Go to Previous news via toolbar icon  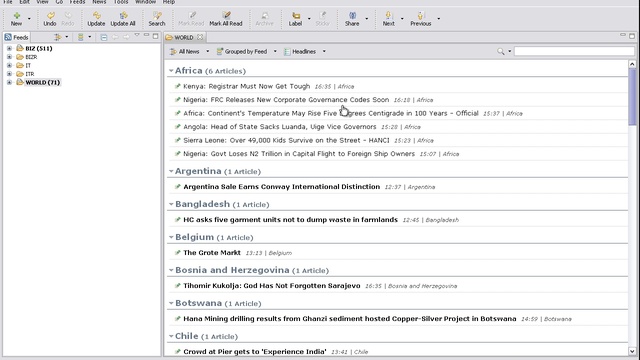[x=420, y=16]
